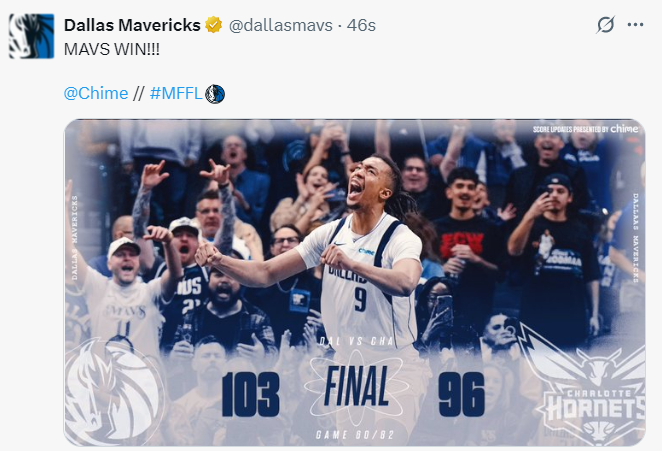Viewport: 662px width, 451px height.
Task: Open the final score image attachment
Action: pyautogui.click(x=355, y=283)
